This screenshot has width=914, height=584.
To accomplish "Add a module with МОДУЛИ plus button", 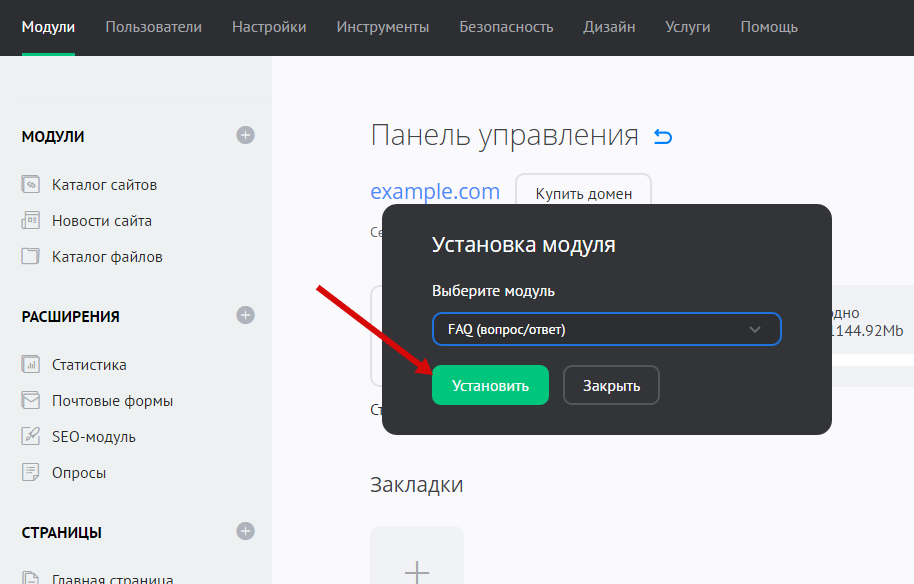I will [245, 135].
